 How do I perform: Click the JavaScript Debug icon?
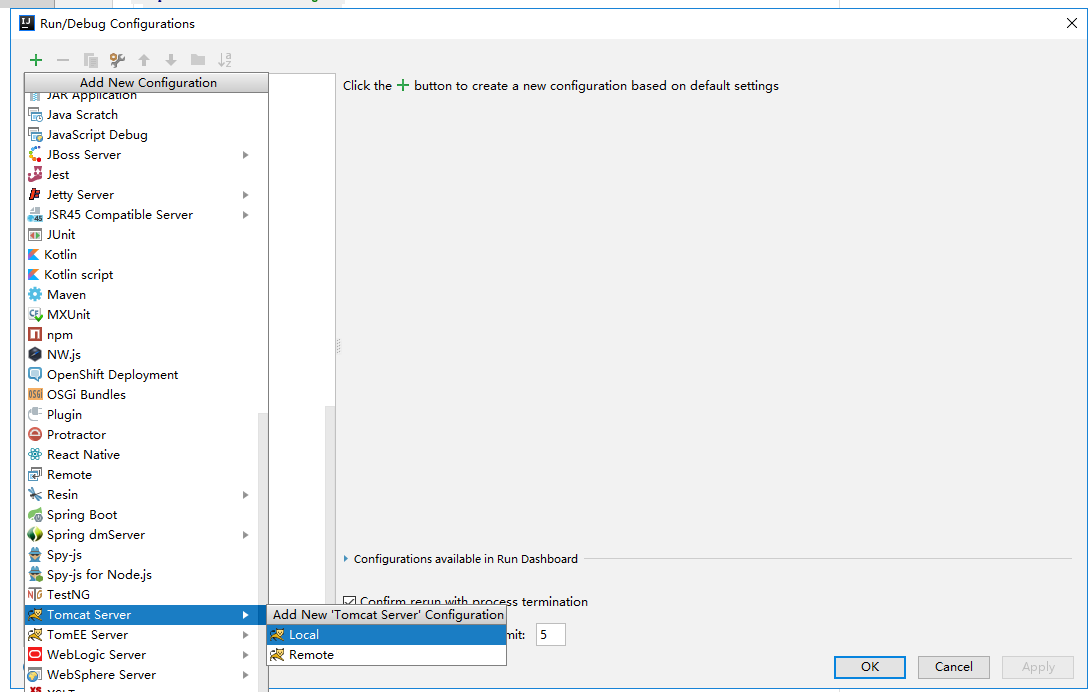click(35, 135)
